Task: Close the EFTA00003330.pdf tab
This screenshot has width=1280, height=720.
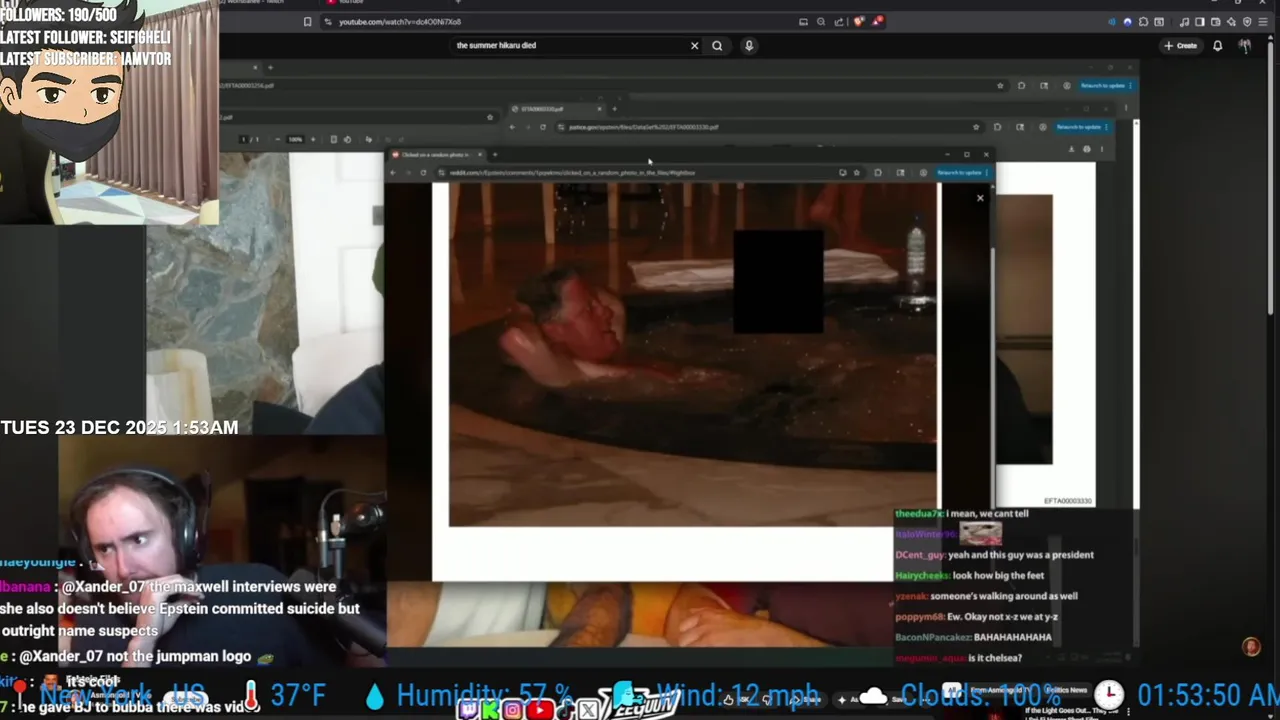Action: (x=600, y=109)
